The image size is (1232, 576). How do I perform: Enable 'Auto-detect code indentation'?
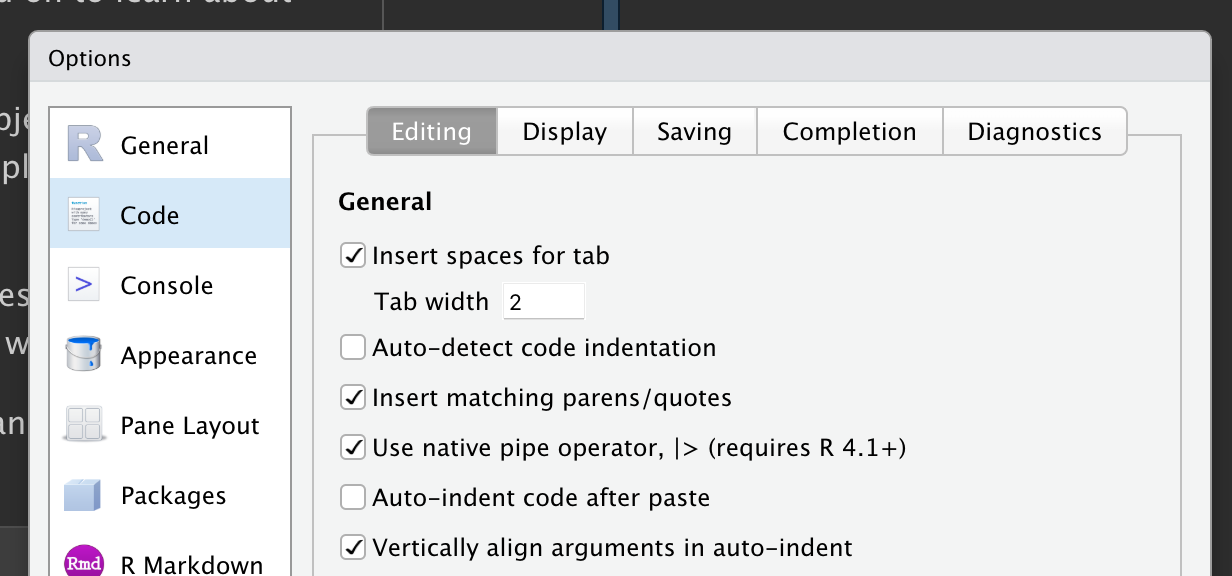point(353,347)
